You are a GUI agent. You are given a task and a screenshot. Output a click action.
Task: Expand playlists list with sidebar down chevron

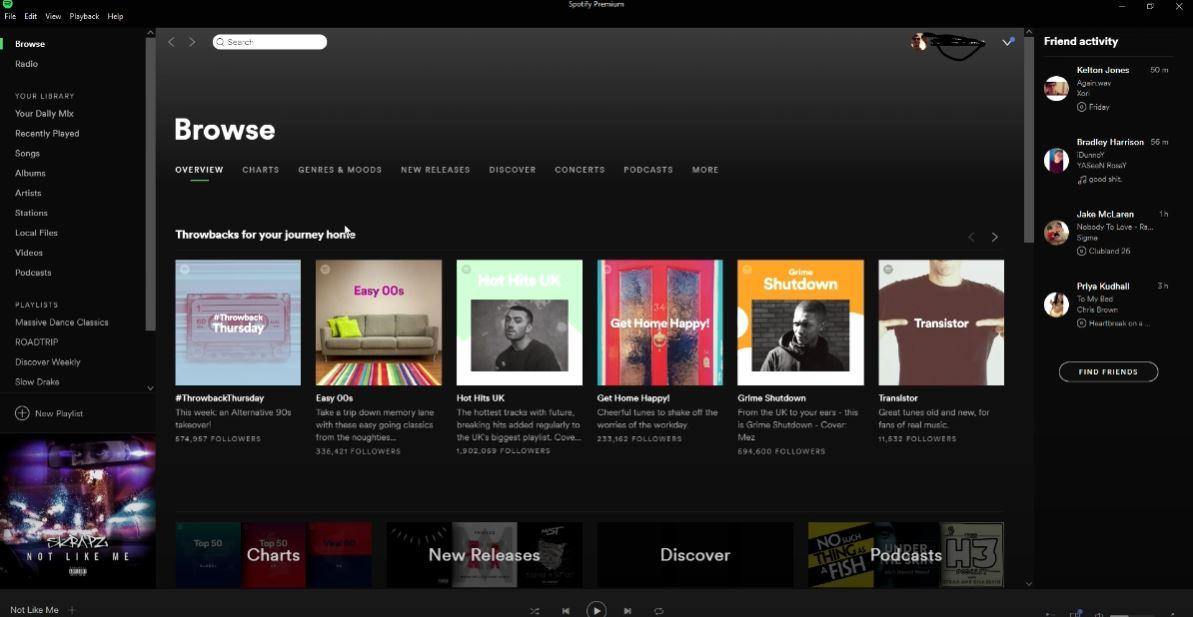[x=150, y=388]
